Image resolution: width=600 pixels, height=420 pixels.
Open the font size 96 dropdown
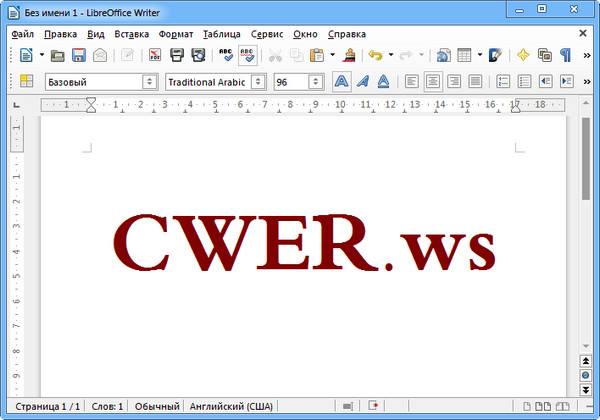(x=316, y=82)
